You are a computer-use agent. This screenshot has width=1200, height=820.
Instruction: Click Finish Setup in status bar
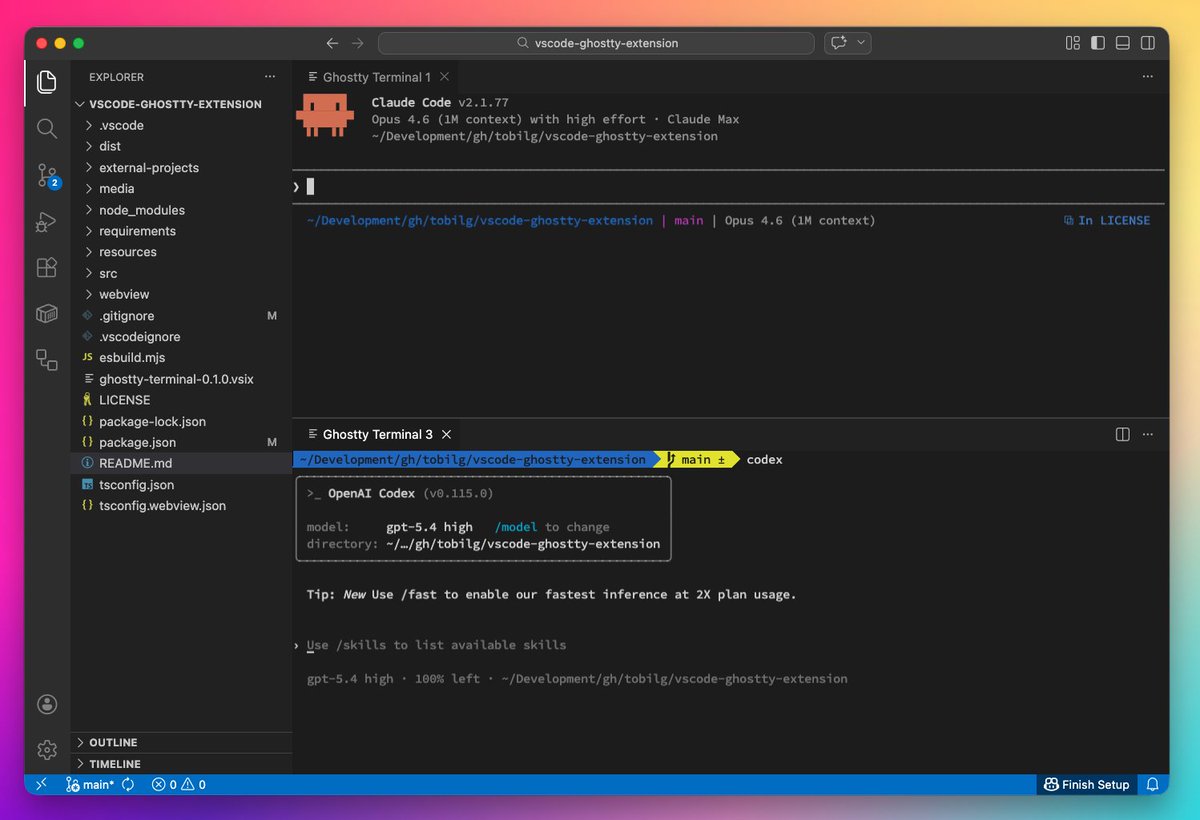click(x=1087, y=785)
